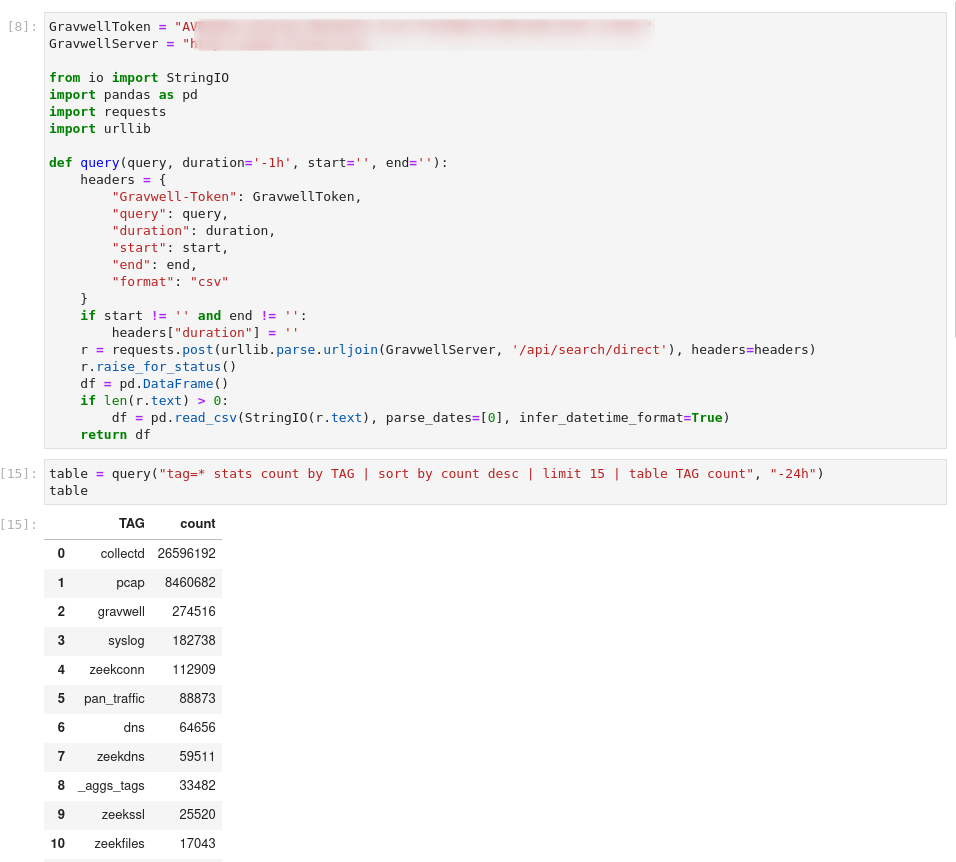Image resolution: width=956 pixels, height=862 pixels.
Task: Click the pan_traffic tag entry
Action: (113, 698)
